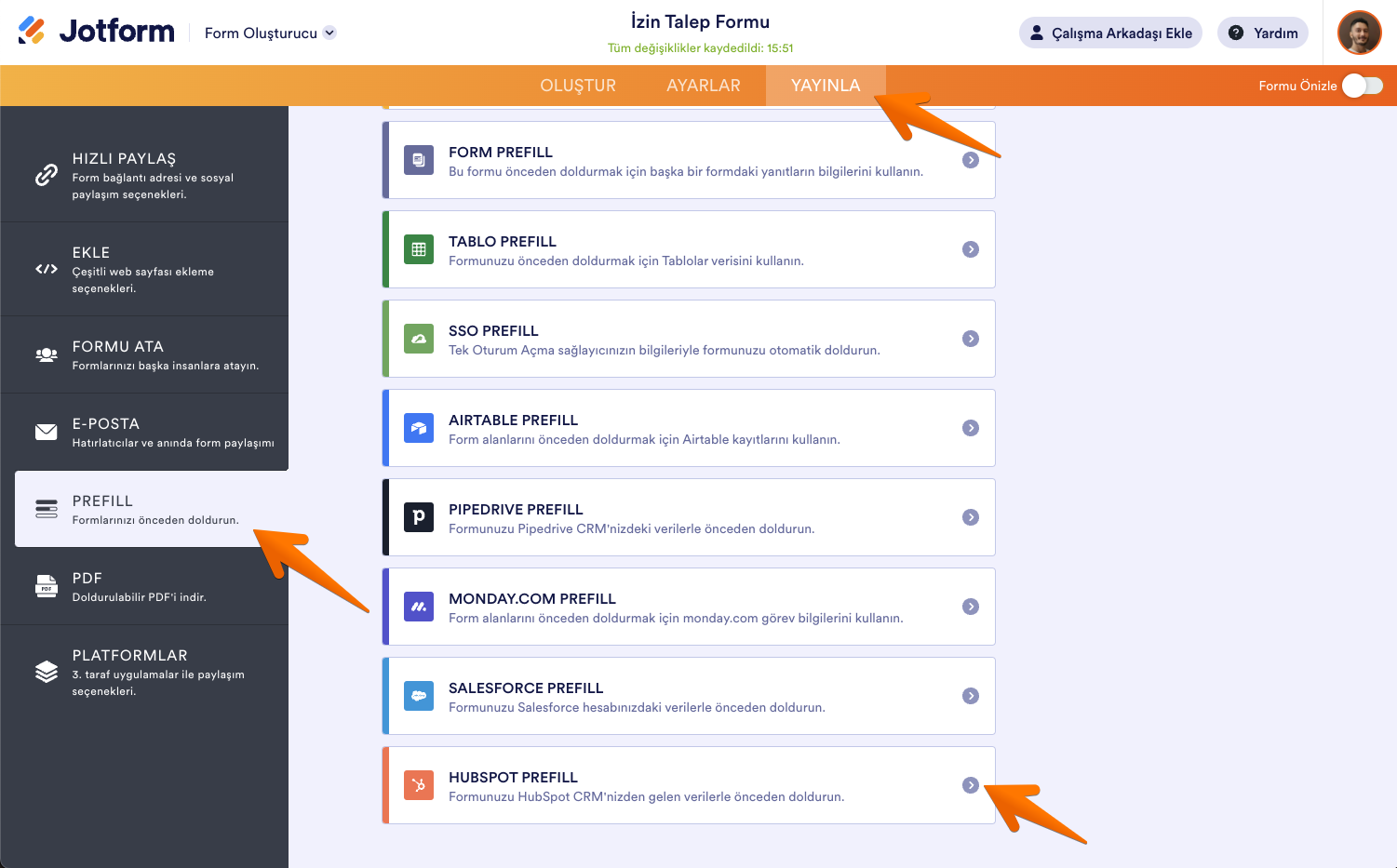Viewport: 1397px width, 868px height.
Task: Expand the Tablo Prefill arrow
Action: click(971, 249)
